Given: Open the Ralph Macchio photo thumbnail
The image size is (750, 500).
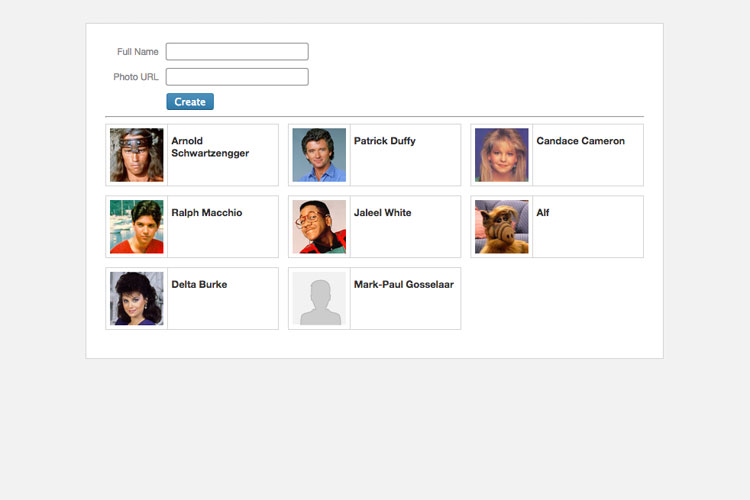Looking at the screenshot, I should click(137, 226).
